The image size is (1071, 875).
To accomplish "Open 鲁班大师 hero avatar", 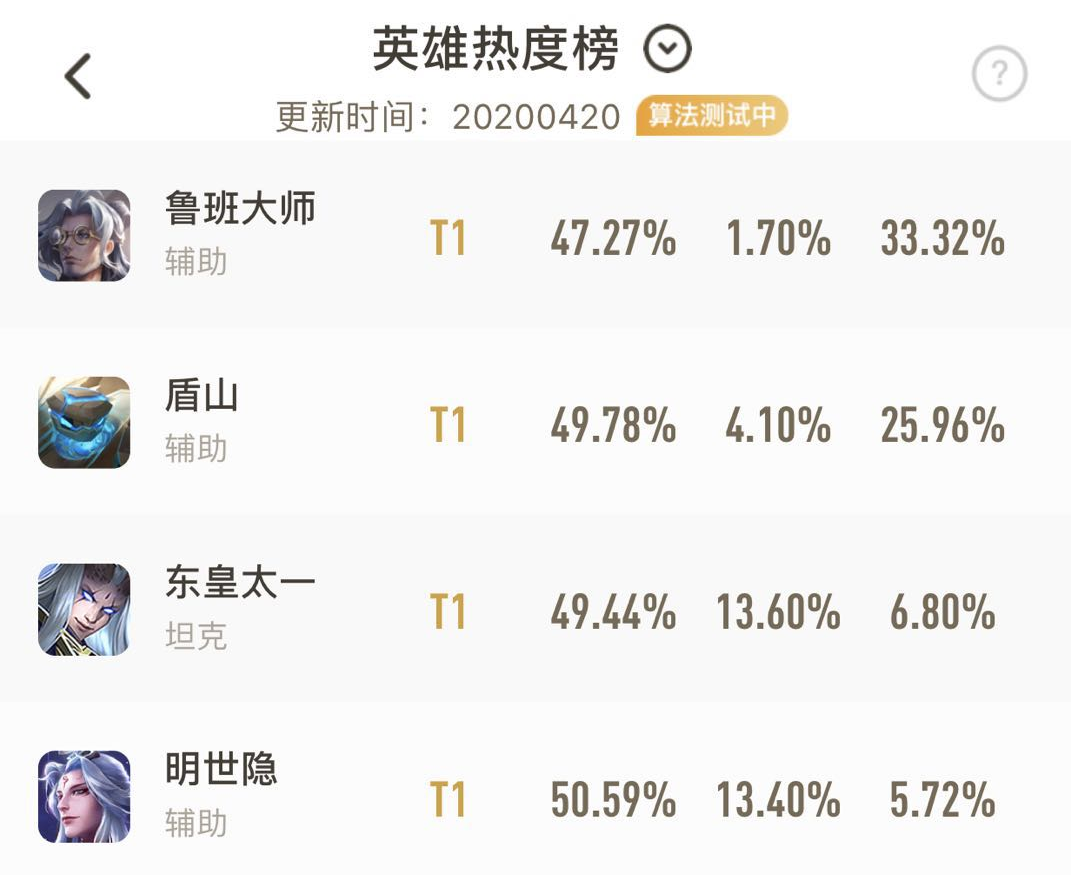I will coord(84,236).
